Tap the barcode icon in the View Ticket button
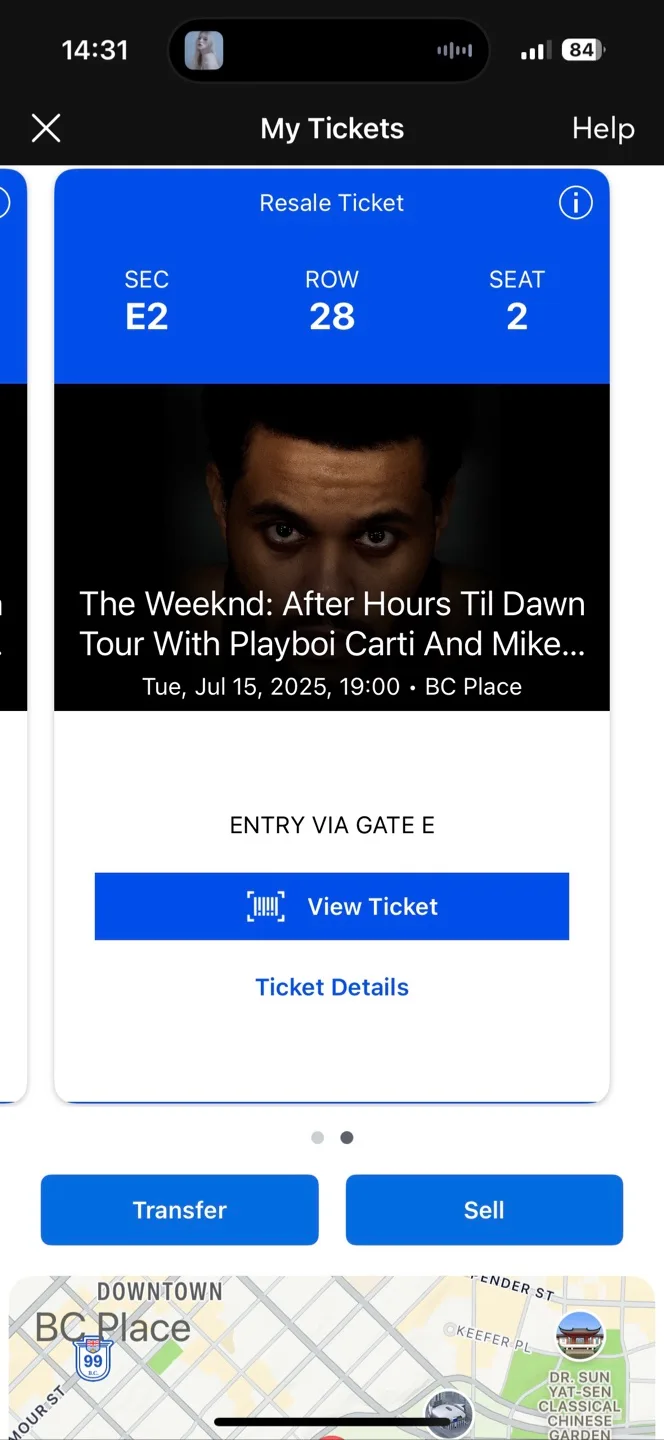664x1440 pixels. [x=266, y=907]
